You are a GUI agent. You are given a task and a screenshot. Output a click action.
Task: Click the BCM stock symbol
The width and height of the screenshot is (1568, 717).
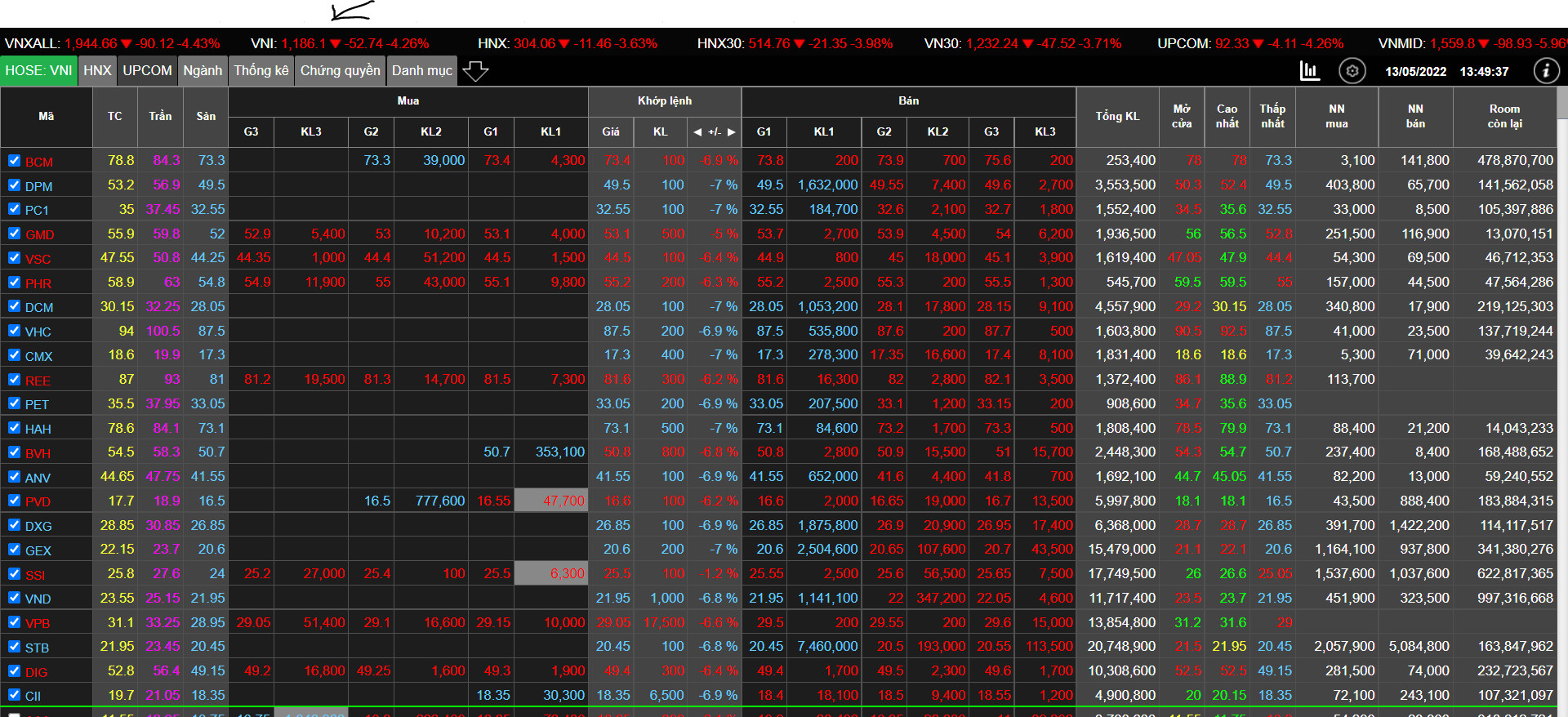[x=38, y=162]
